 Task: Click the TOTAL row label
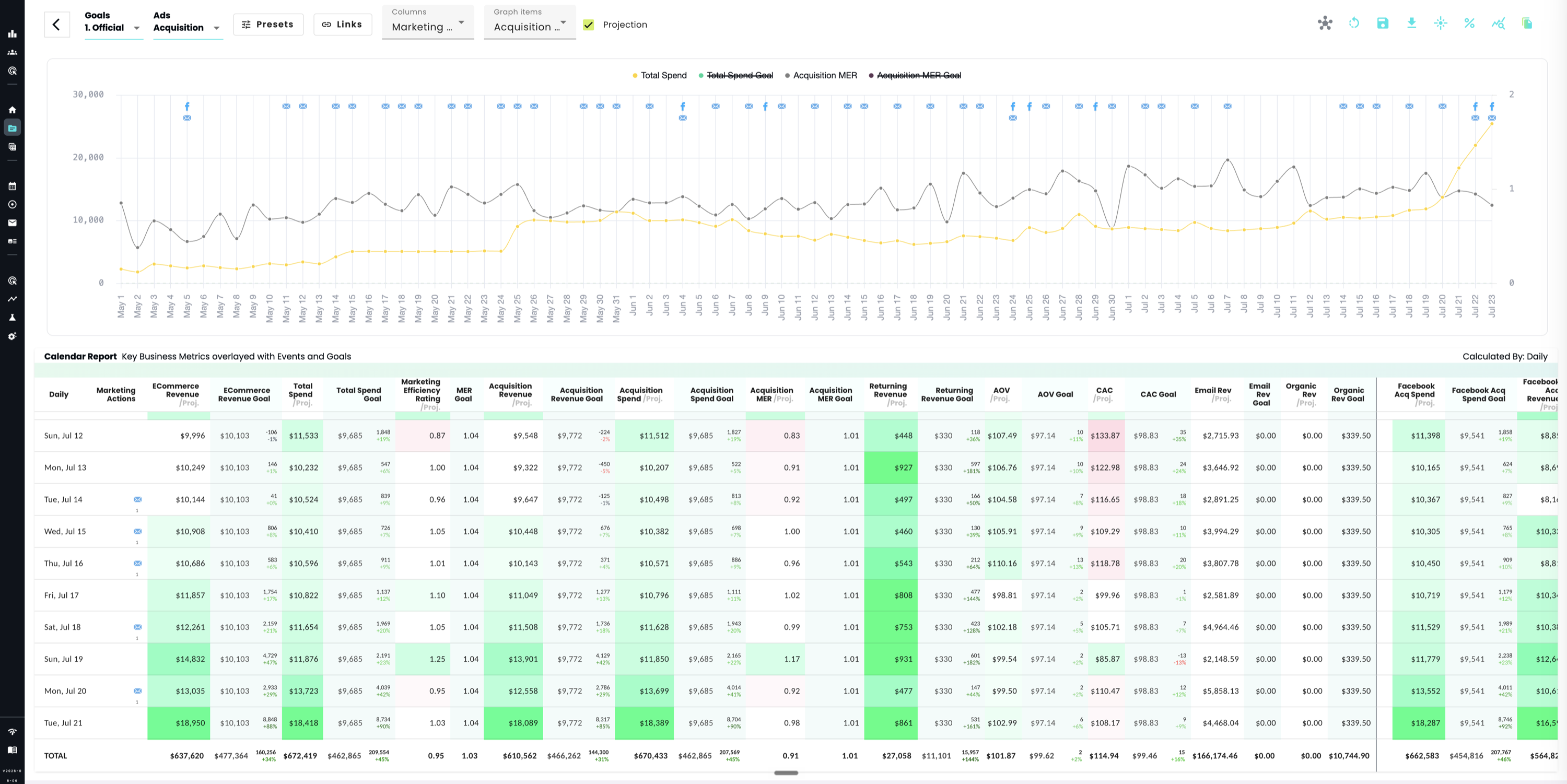[55, 756]
